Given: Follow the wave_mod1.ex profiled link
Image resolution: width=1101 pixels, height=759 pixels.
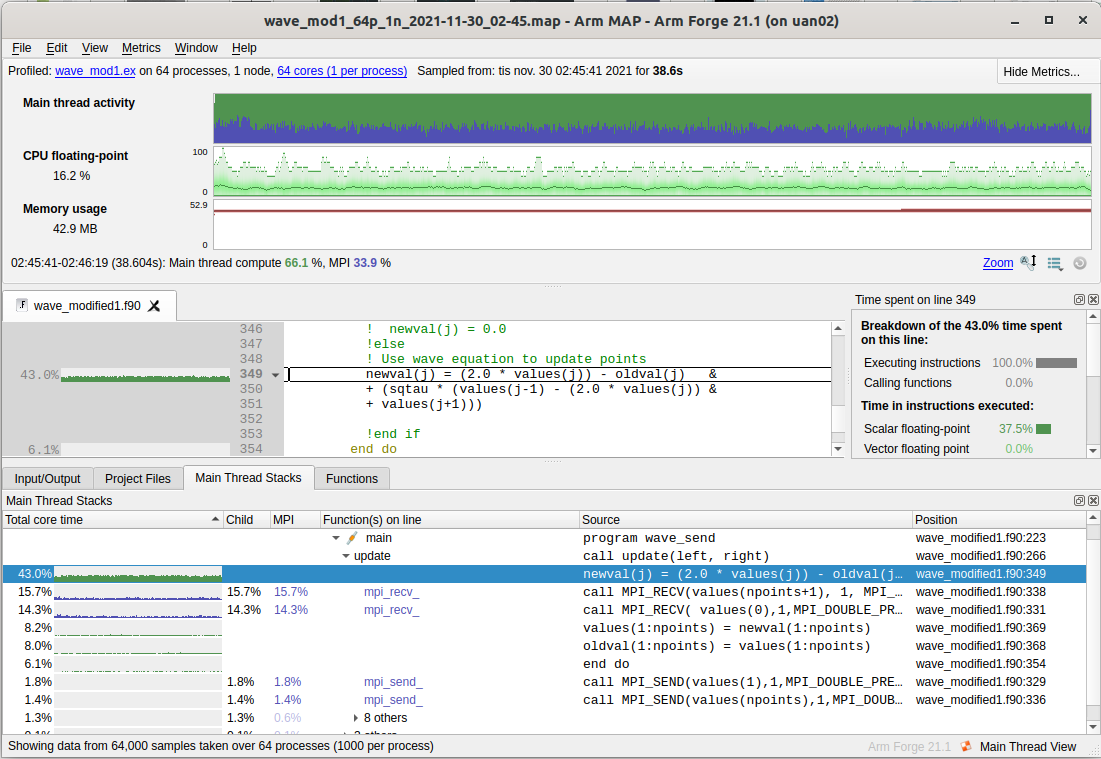Looking at the screenshot, I should pyautogui.click(x=96, y=71).
